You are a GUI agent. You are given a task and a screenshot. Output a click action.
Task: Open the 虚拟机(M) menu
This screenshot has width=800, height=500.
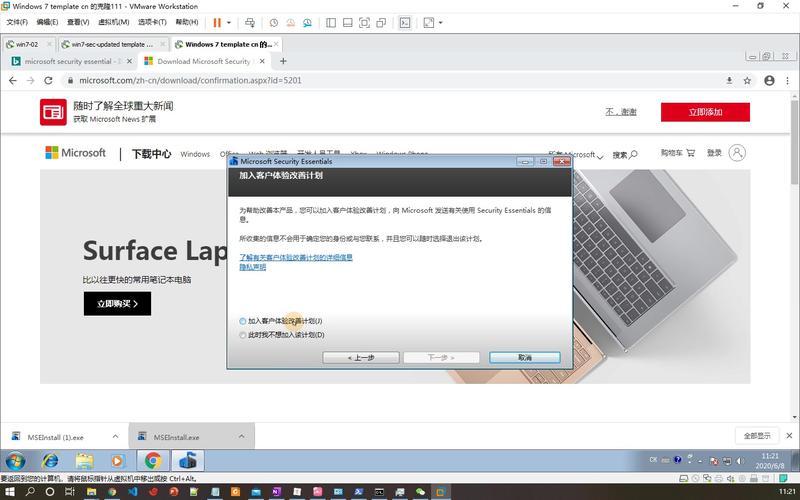point(113,22)
